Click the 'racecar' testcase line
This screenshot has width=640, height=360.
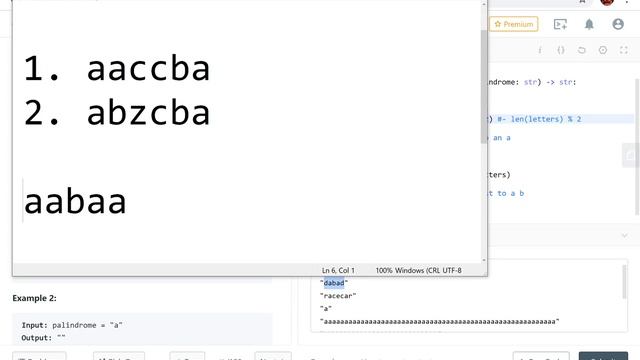(338, 296)
